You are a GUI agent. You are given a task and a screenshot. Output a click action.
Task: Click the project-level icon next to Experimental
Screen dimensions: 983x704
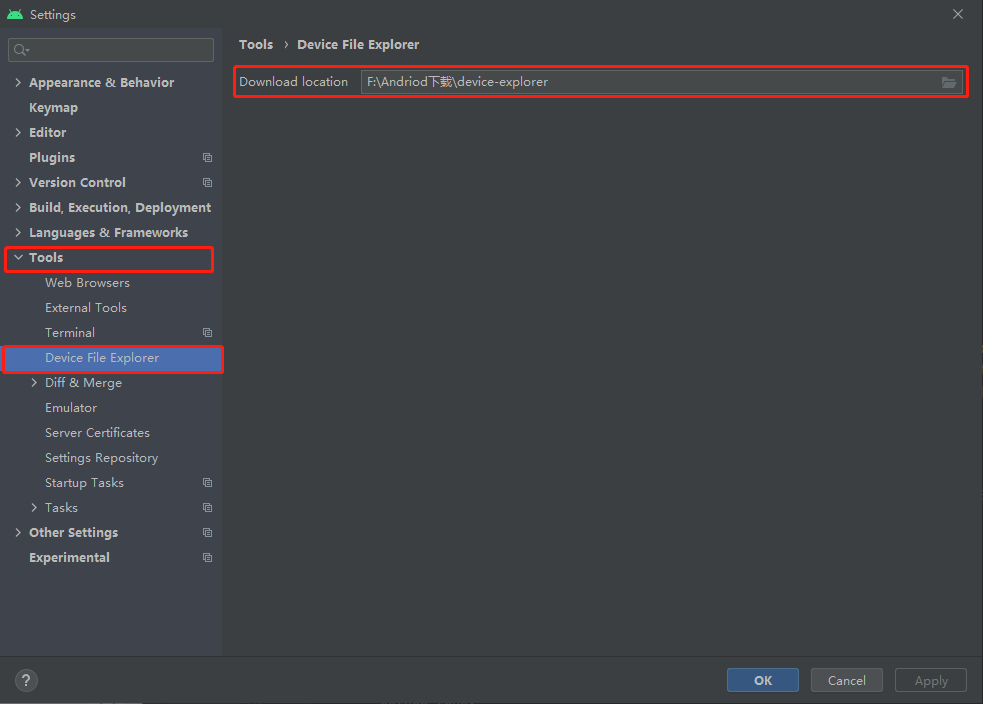[208, 557]
